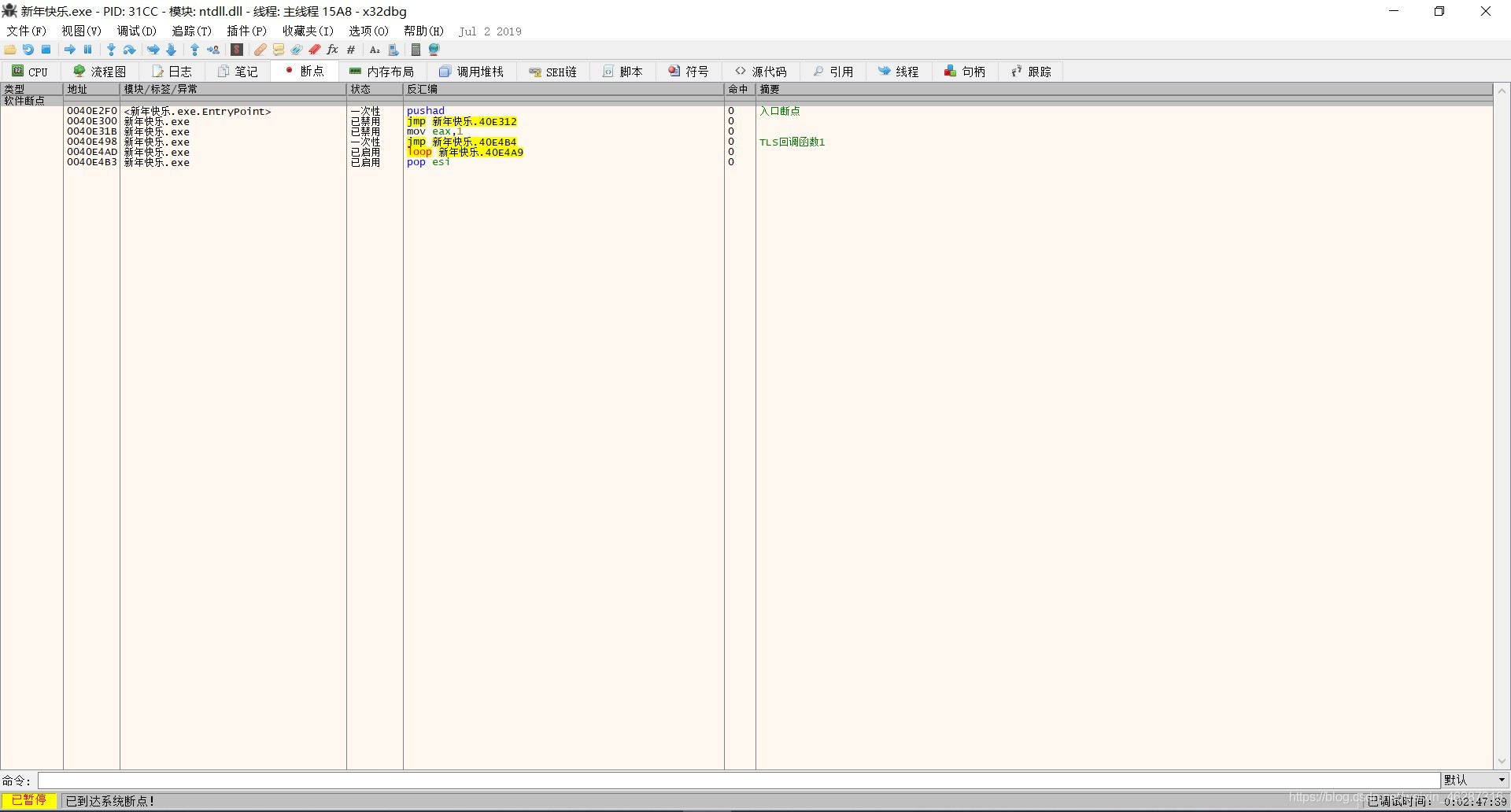
Task: Click the 状态 column header
Action: click(x=375, y=90)
